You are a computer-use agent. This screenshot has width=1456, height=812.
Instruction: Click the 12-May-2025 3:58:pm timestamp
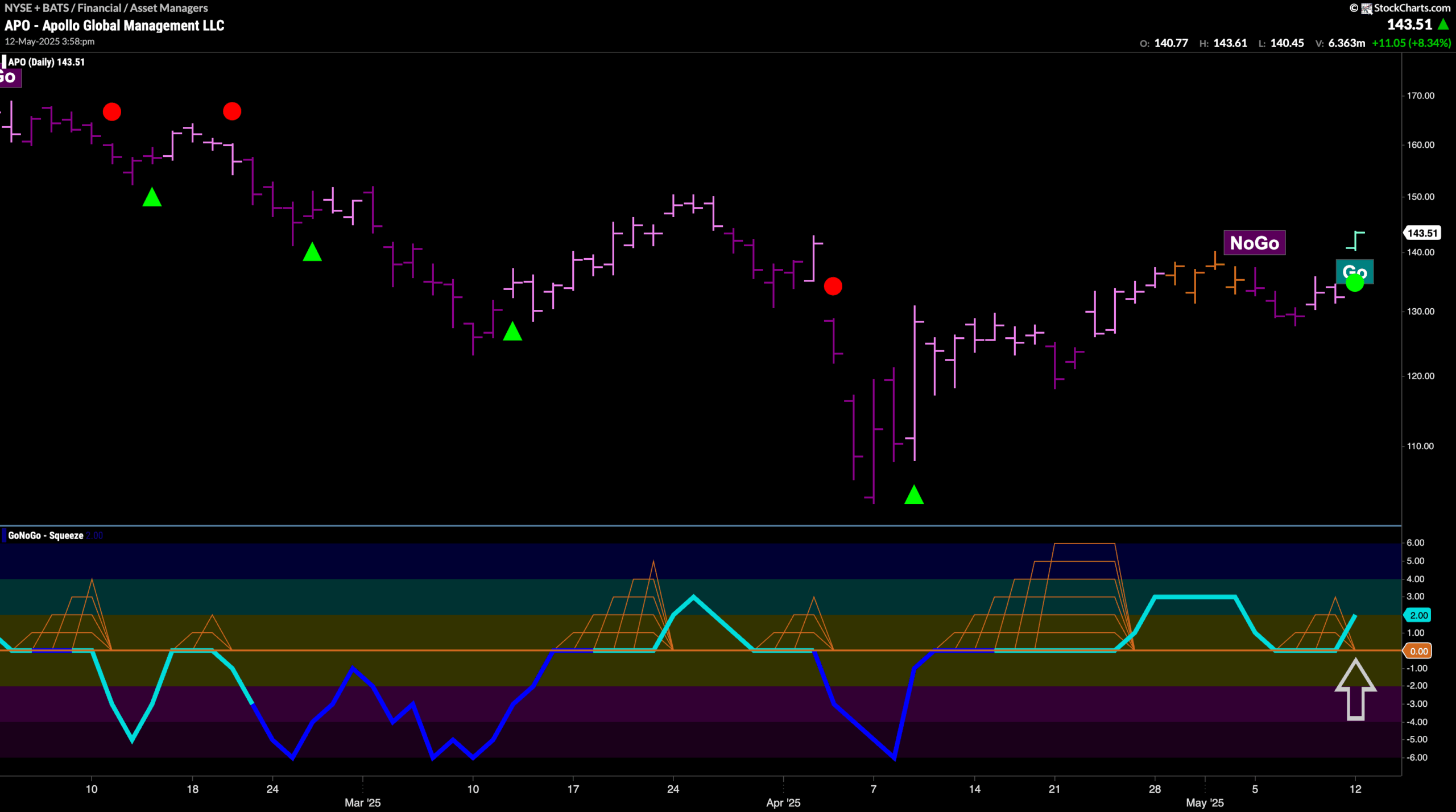pyautogui.click(x=49, y=42)
